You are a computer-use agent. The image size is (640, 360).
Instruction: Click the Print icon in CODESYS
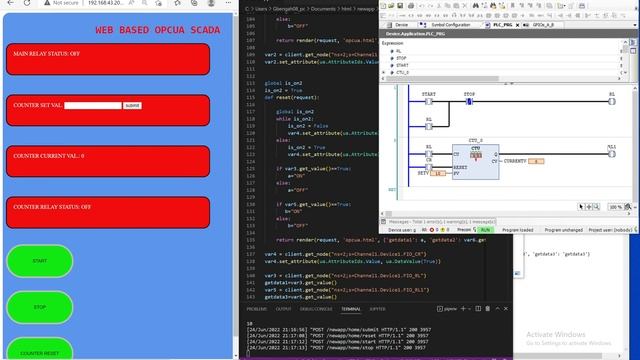411,6
